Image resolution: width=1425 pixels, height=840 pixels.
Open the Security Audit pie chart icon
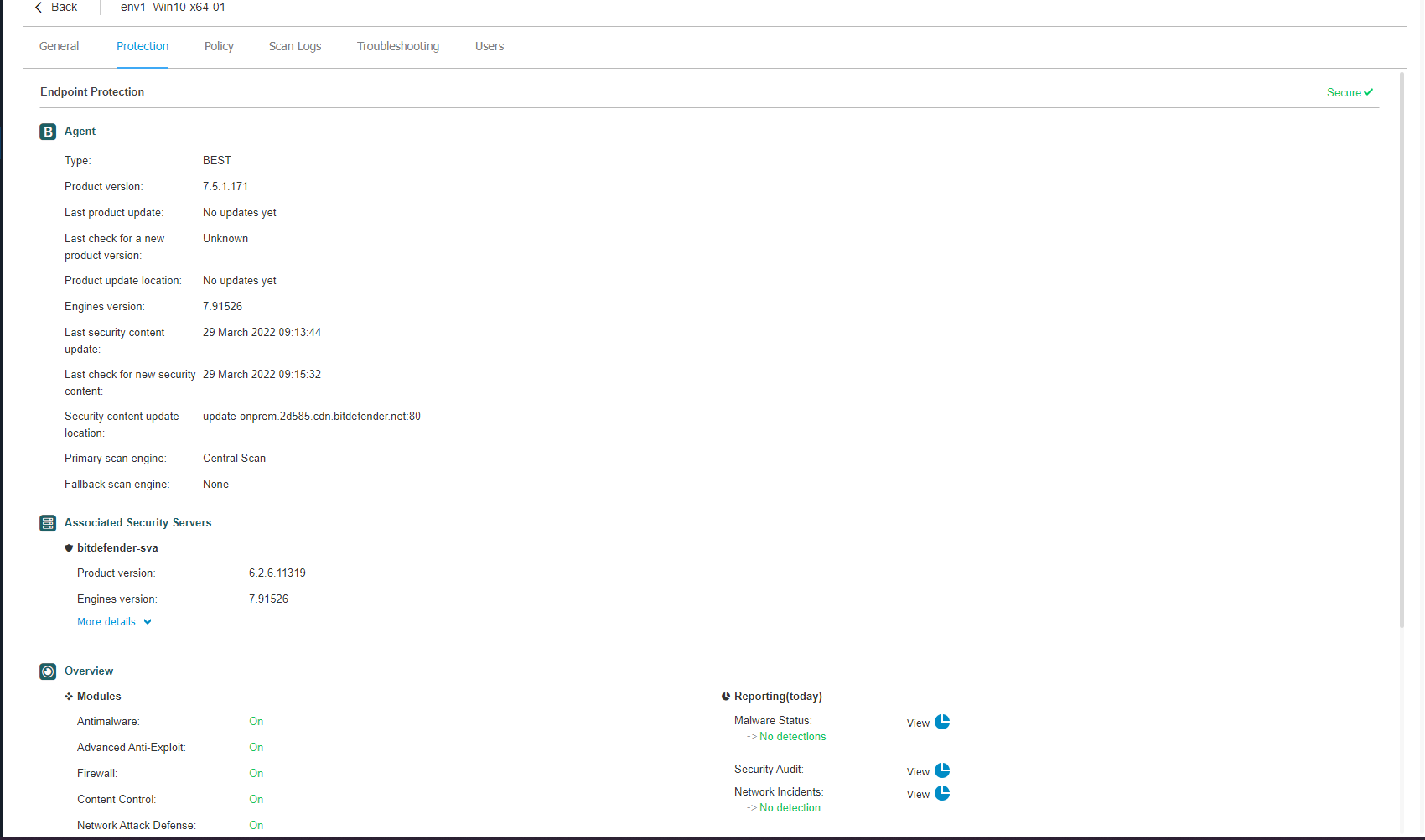point(942,770)
